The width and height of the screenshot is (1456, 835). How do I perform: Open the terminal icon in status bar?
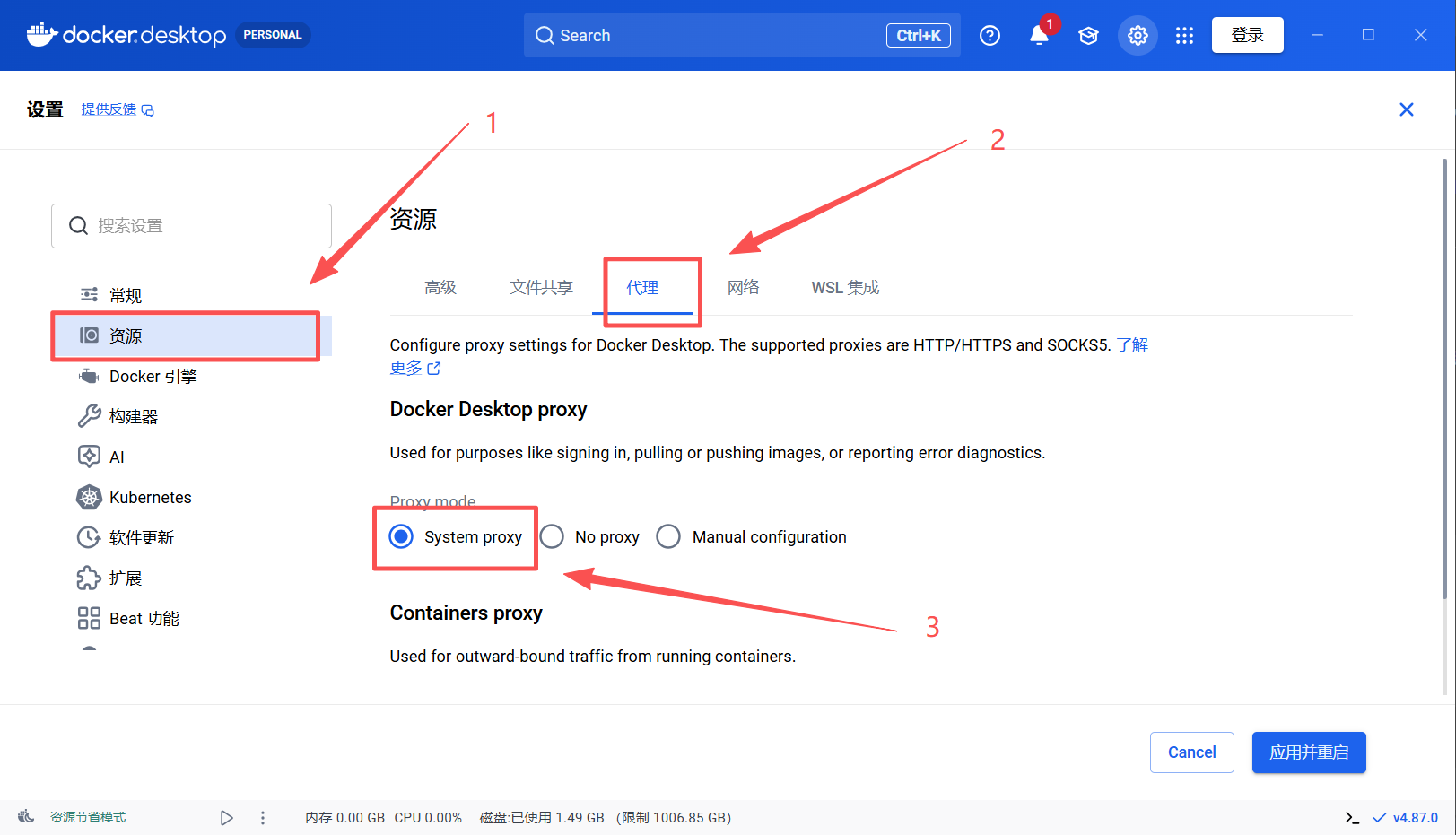pos(1353,818)
